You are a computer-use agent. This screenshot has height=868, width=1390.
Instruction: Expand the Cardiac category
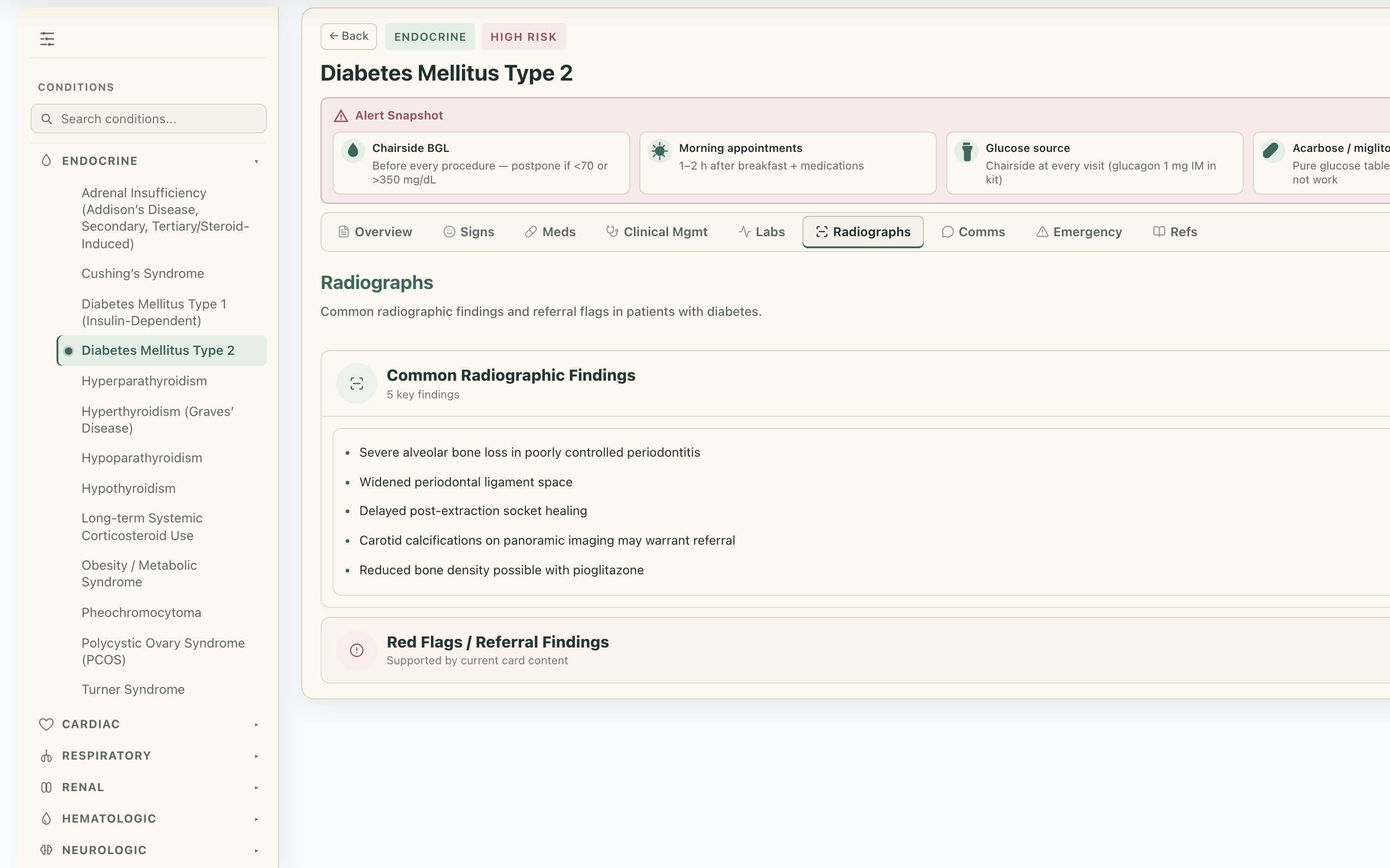(257, 725)
